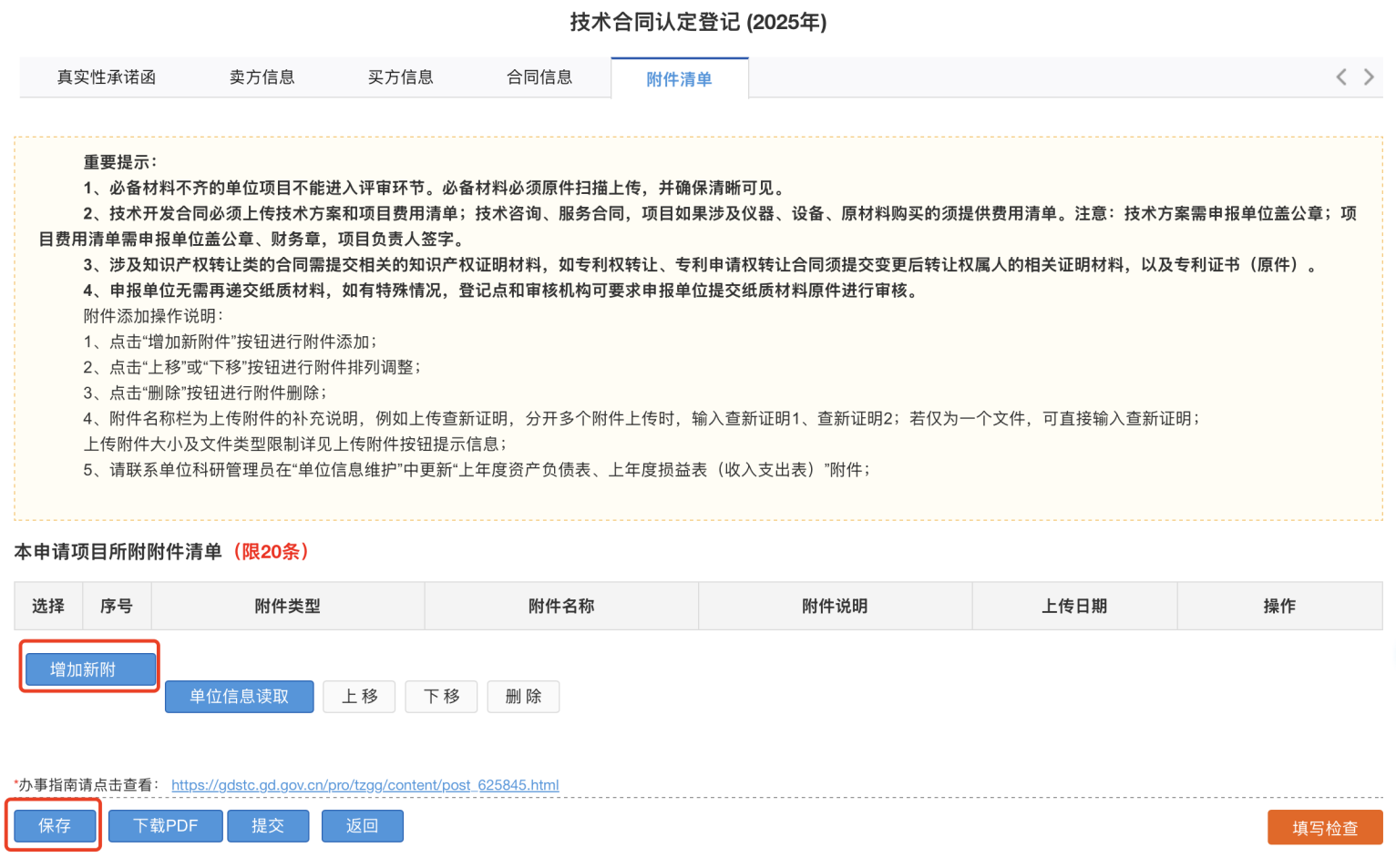Viewport: 1396px width, 868px height.
Task: Click 下载PDF to download the PDF
Action: point(165,825)
